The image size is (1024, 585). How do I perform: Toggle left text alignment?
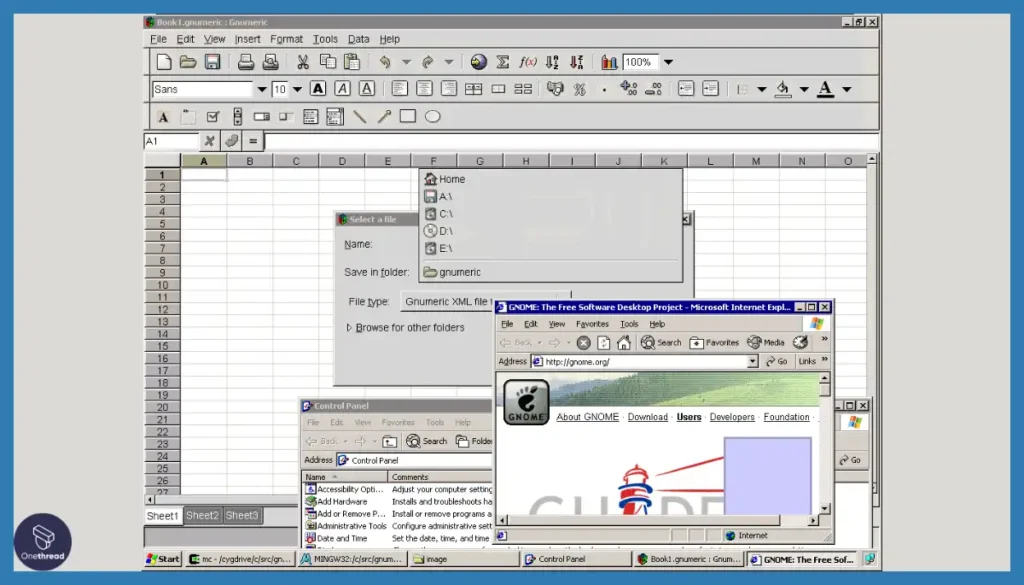tap(400, 89)
